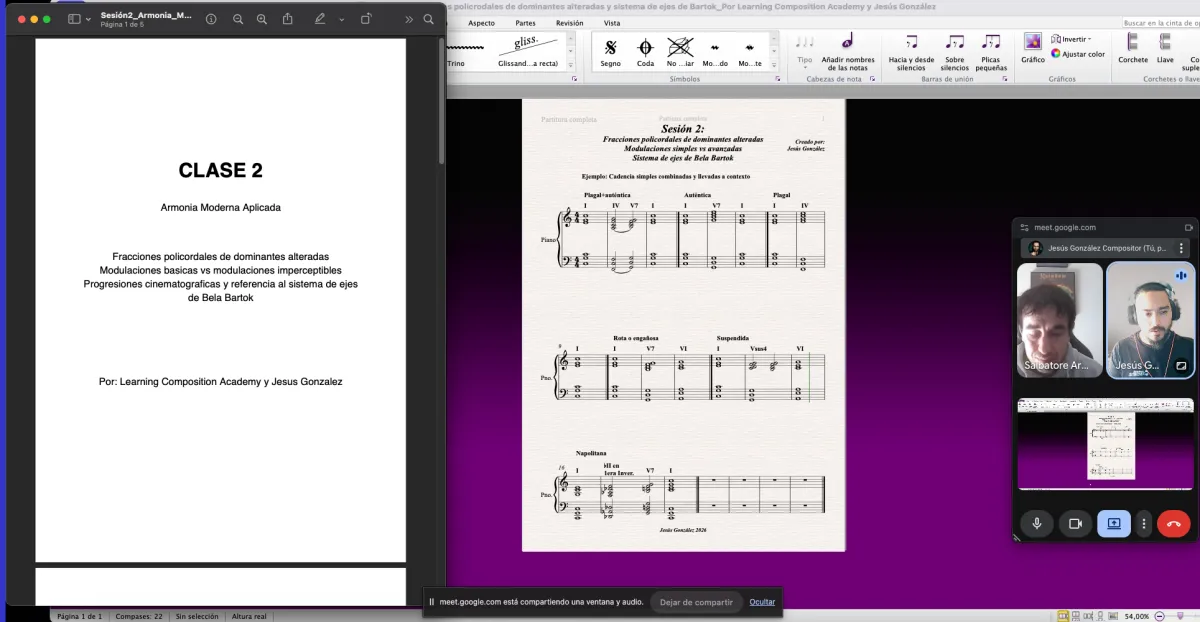The width and height of the screenshot is (1200, 622).
Task: Rotate the page in Preview
Action: 367,19
